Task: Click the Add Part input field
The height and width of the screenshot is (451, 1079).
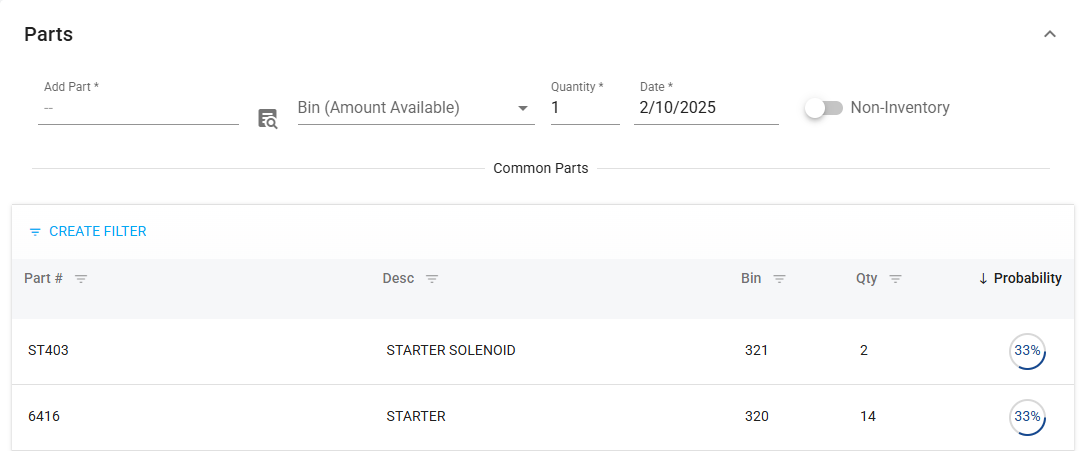Action: click(x=138, y=108)
